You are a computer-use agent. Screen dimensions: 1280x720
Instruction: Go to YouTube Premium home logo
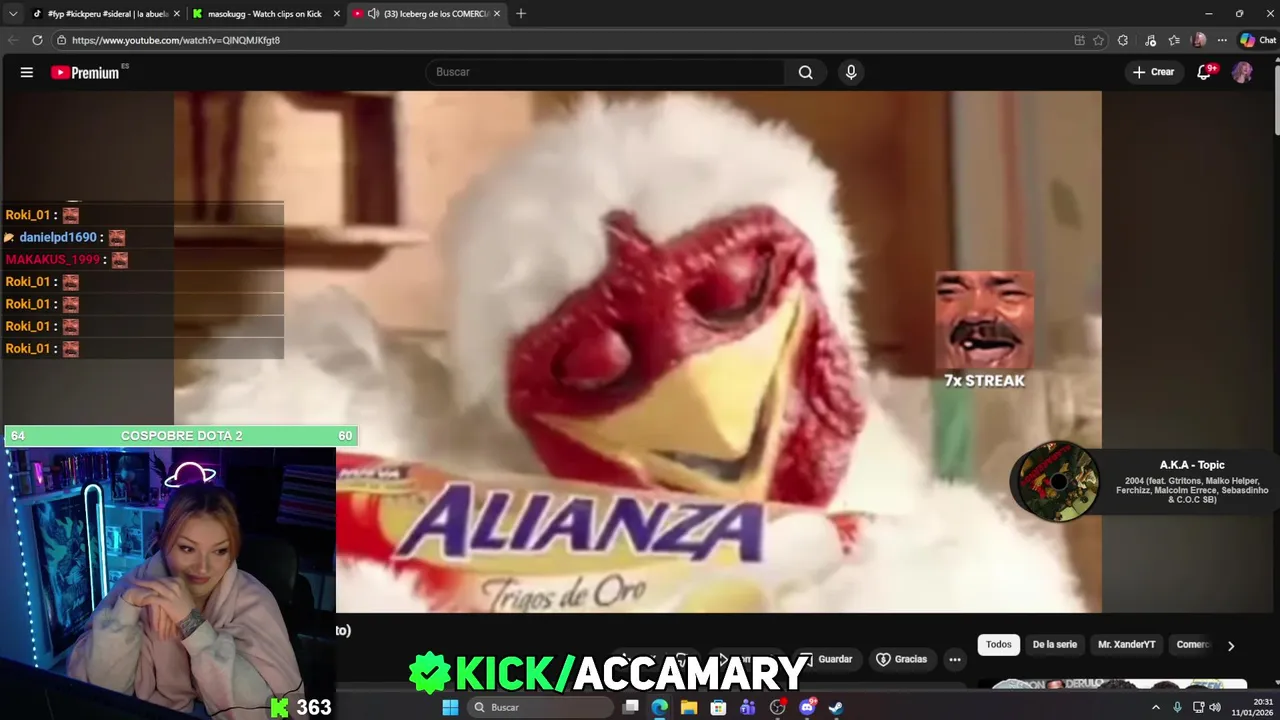pos(86,72)
